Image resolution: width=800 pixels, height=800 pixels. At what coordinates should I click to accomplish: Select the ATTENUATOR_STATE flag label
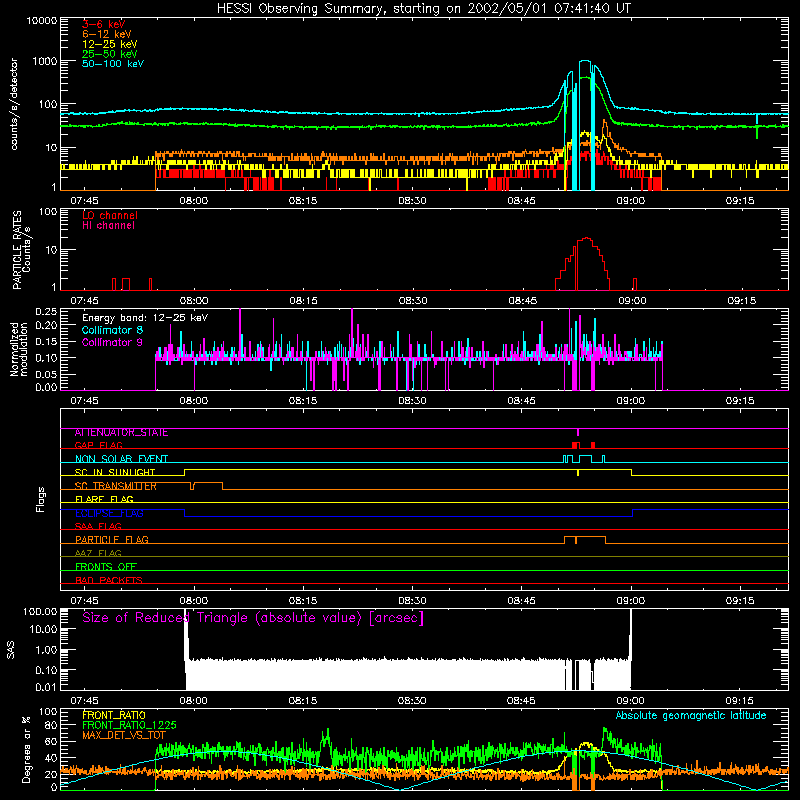(x=121, y=433)
